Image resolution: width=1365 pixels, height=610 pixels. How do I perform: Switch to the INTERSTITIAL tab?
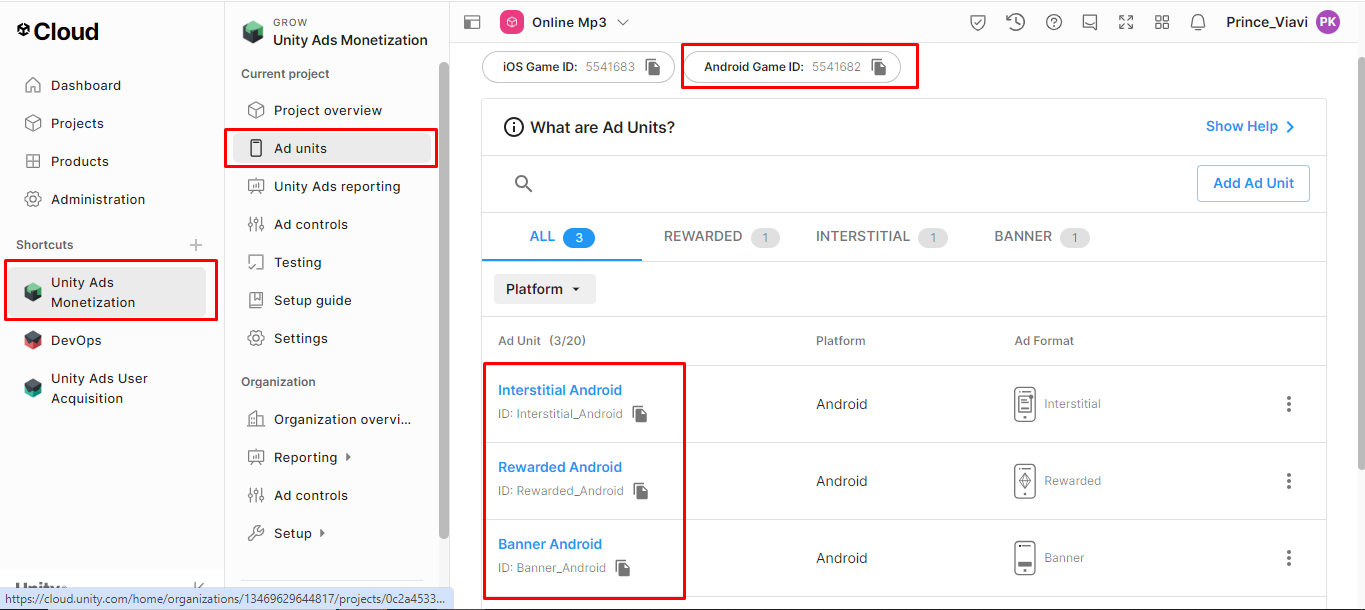pyautogui.click(x=863, y=237)
